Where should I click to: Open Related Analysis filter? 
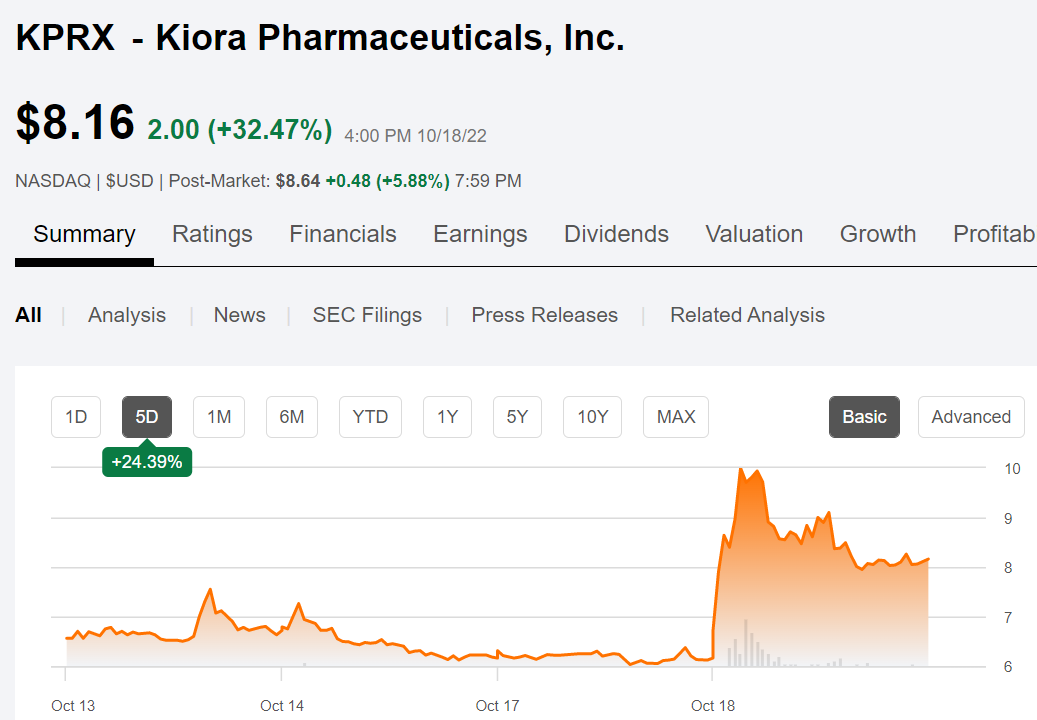tap(747, 315)
